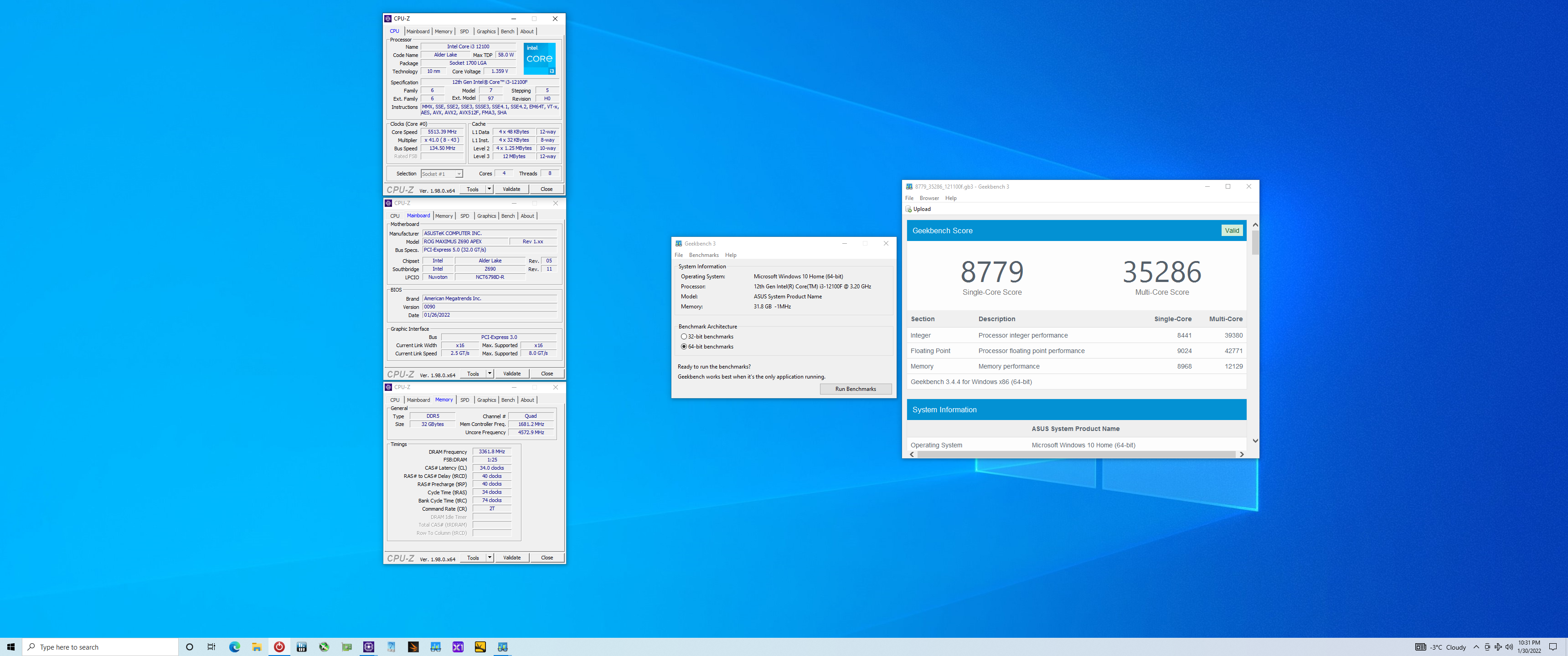The image size is (1568, 656).
Task: Click the vertical scrollbar thumb in Geekbench results
Action: [1255, 242]
